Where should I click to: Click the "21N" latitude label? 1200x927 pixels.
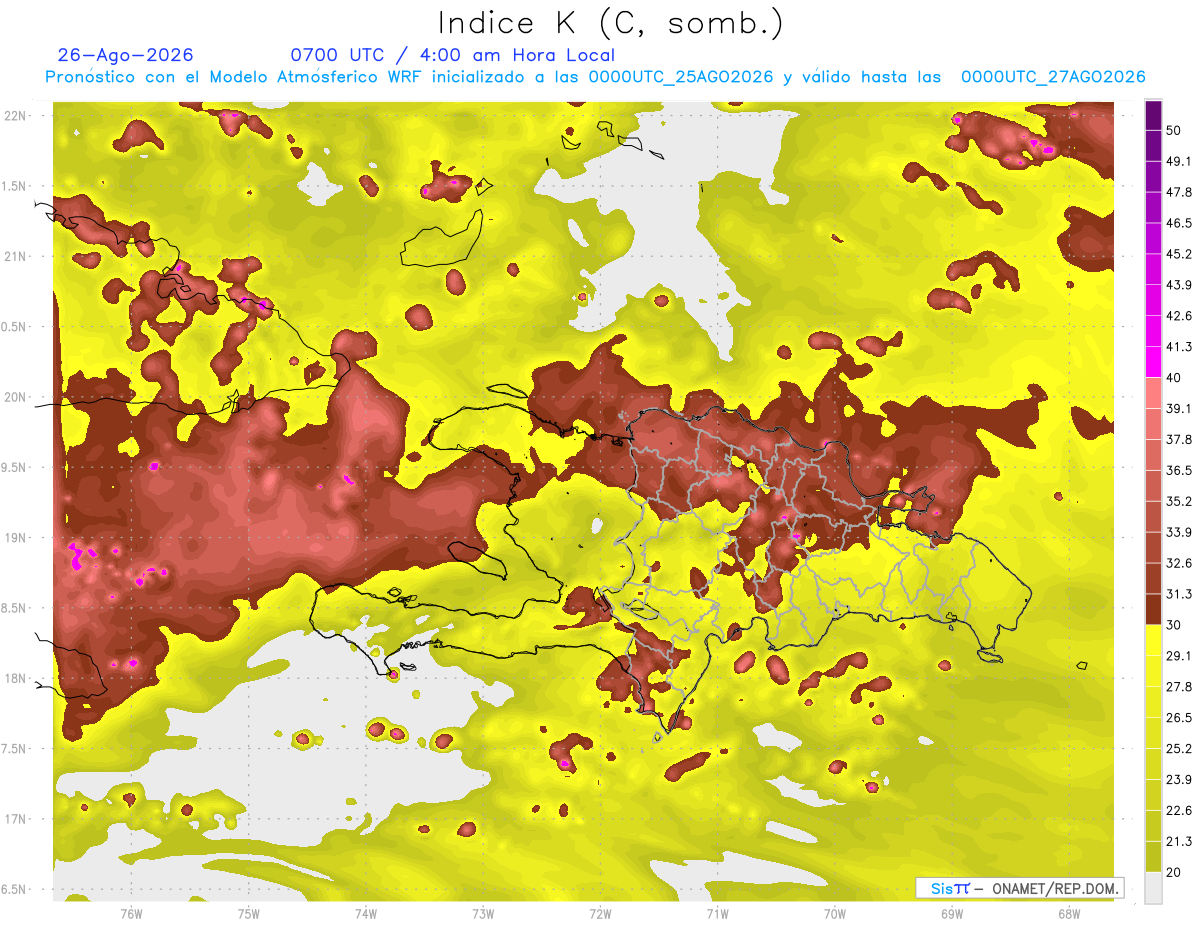15,256
